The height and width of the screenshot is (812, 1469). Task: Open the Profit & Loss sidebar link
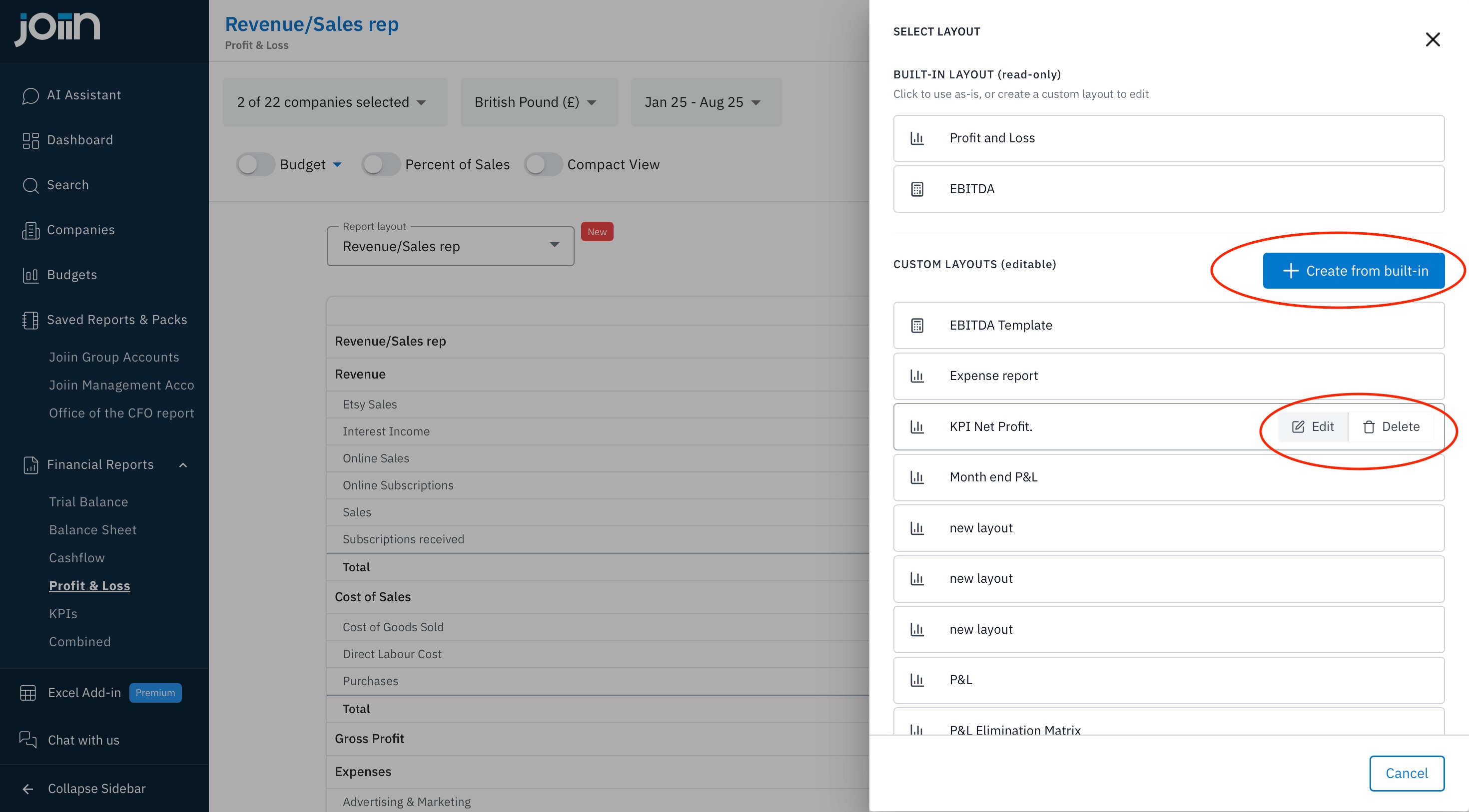[89, 586]
